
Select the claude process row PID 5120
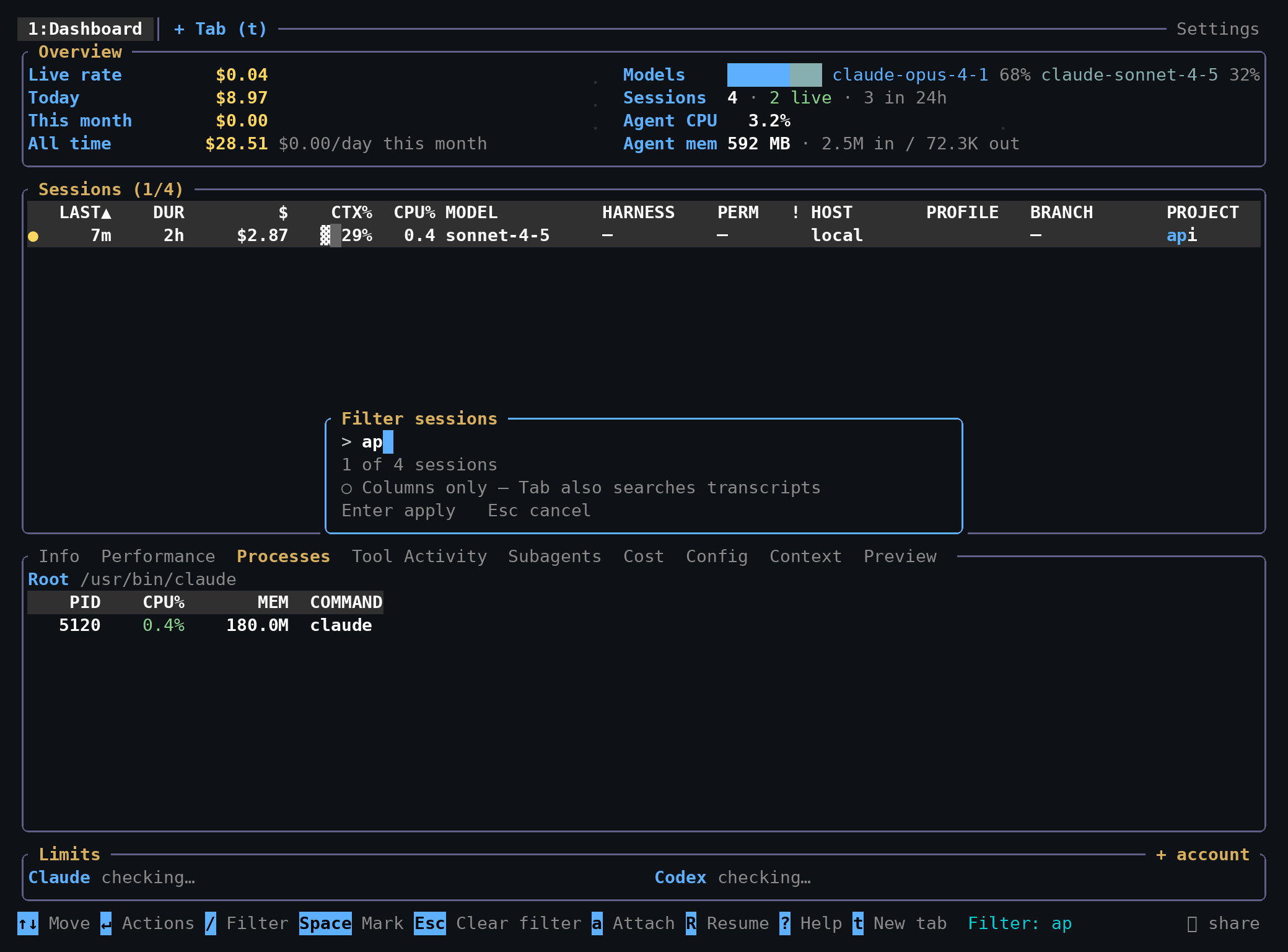[205, 625]
